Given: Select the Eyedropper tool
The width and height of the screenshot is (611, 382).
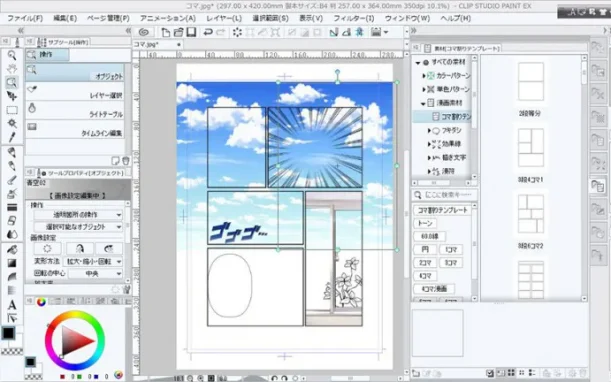Looking at the screenshot, I should pos(12,137).
